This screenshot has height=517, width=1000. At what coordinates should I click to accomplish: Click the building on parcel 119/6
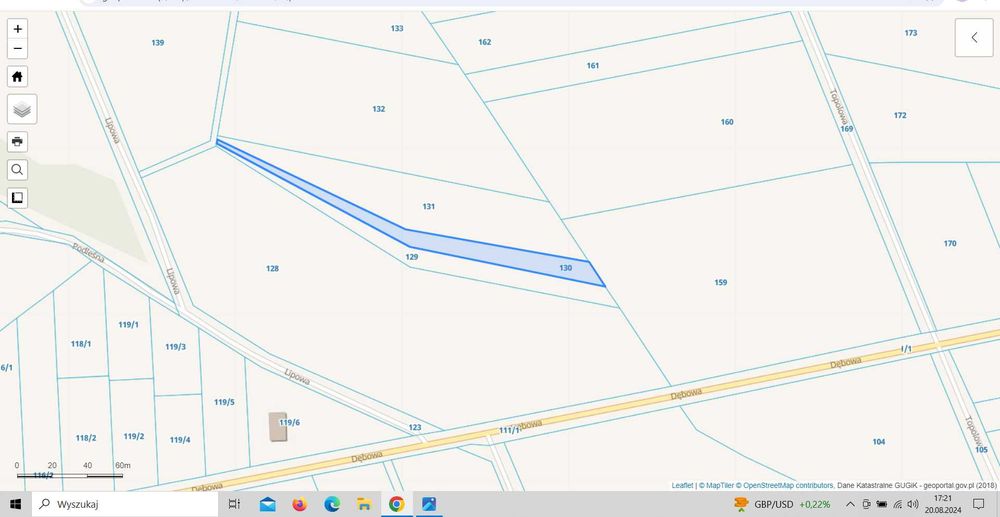(x=277, y=426)
